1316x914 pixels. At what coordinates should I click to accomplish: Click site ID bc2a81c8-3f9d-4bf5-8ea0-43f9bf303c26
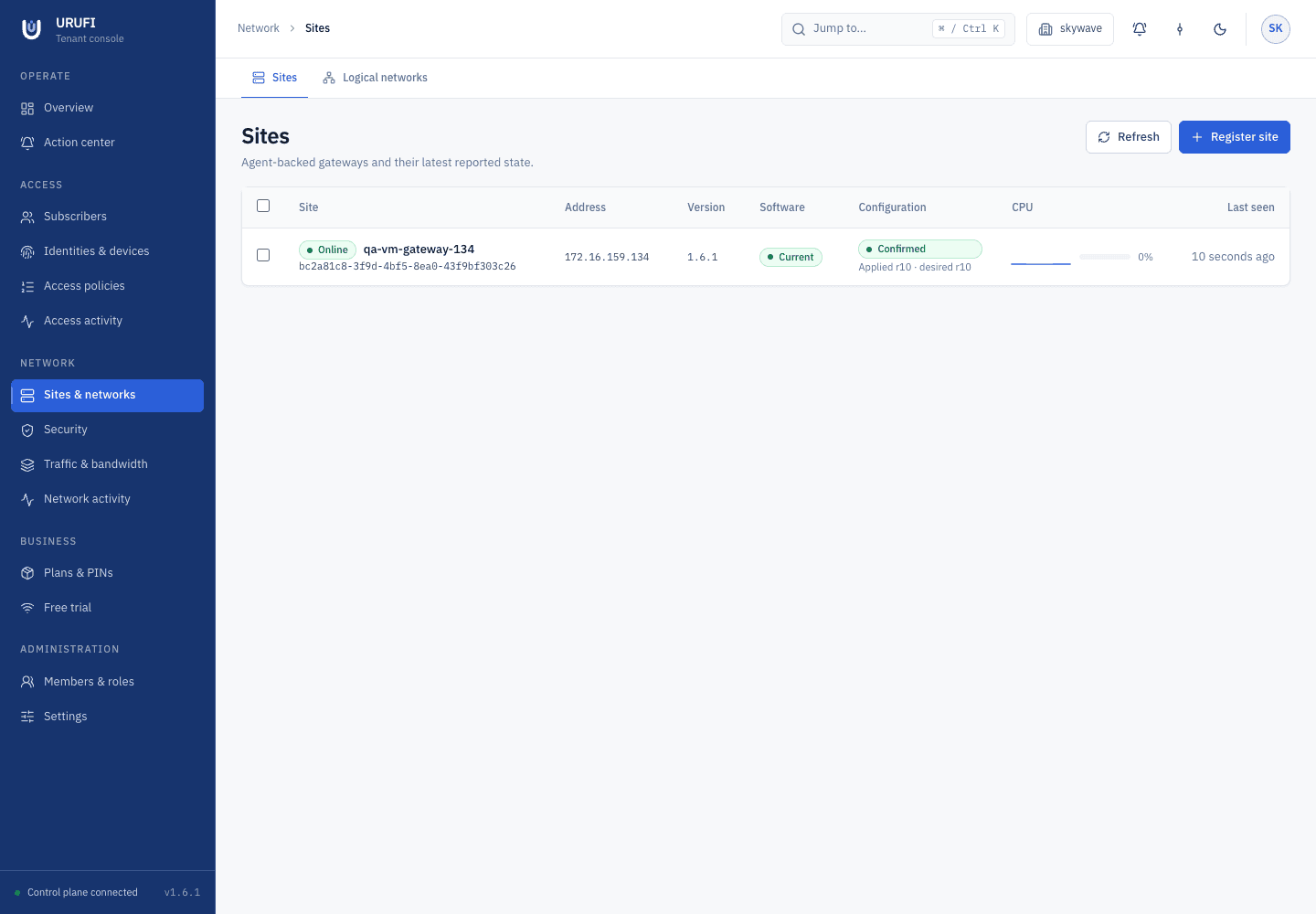(x=408, y=266)
